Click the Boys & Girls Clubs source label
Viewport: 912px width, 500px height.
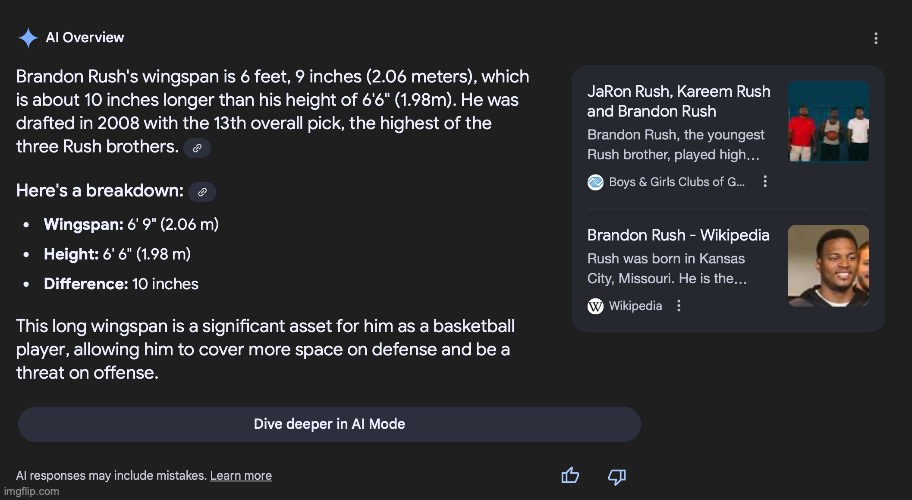click(x=676, y=182)
